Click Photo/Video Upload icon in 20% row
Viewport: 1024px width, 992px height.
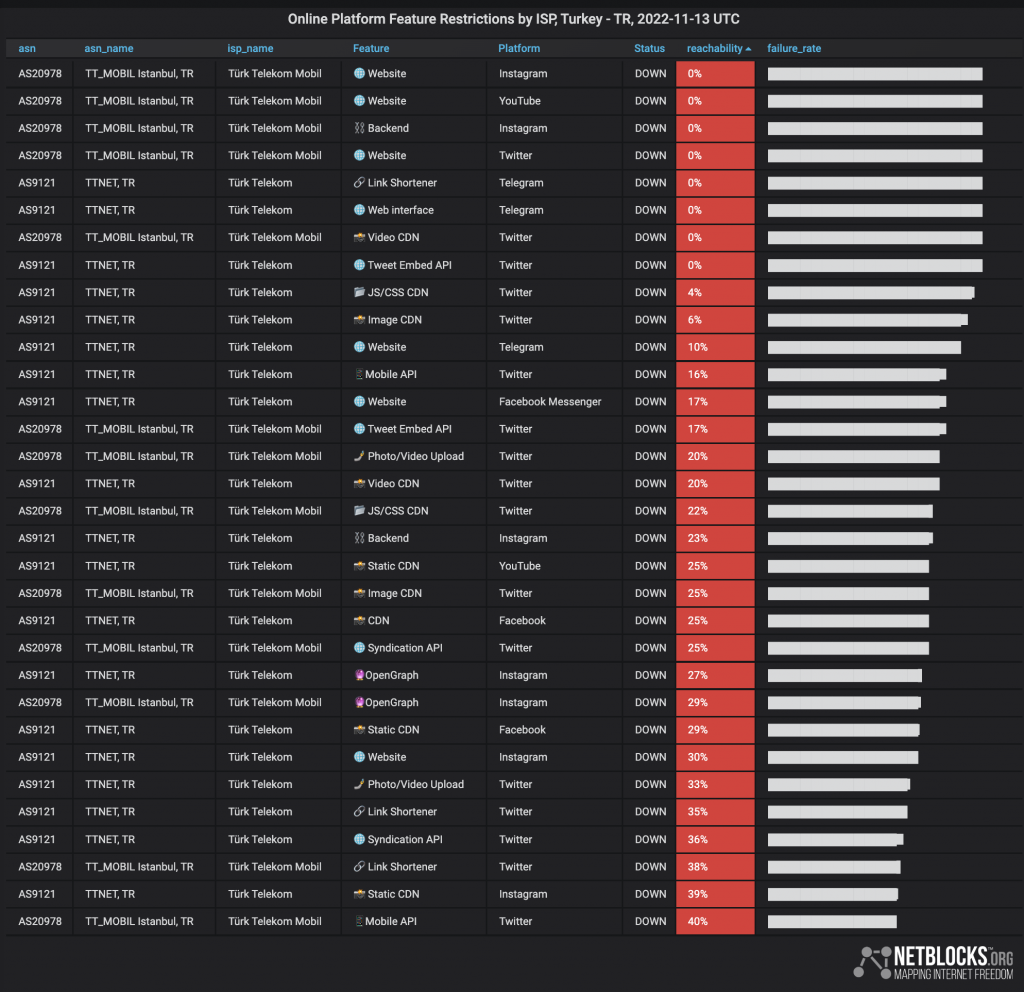click(359, 456)
